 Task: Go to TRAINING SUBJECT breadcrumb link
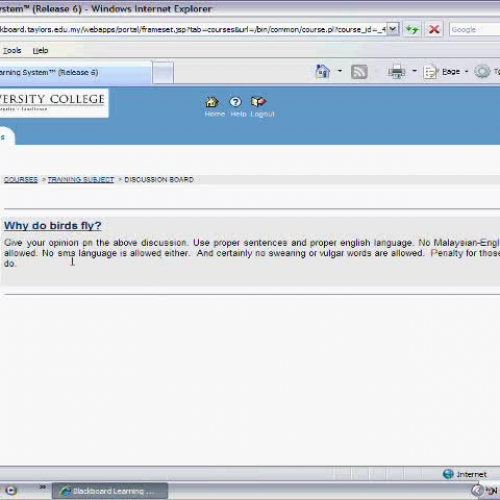(81, 180)
